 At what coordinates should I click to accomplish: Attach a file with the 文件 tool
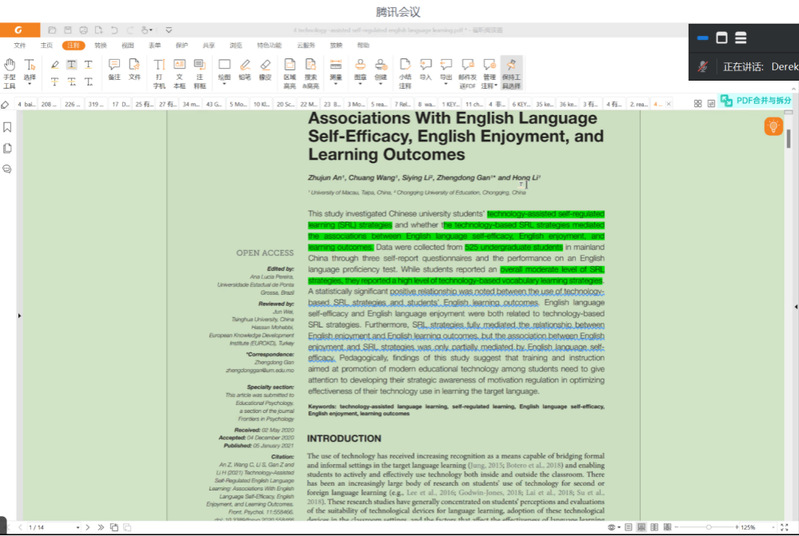(x=134, y=69)
